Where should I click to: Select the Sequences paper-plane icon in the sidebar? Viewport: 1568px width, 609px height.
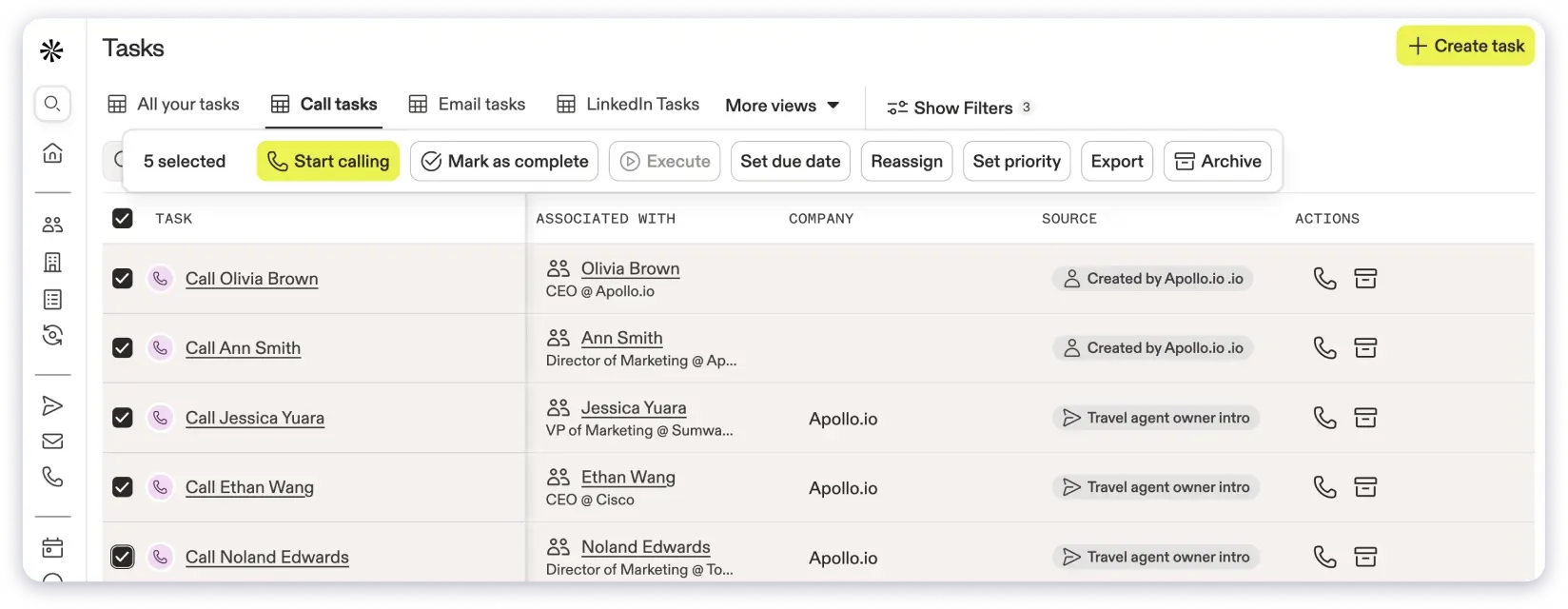pyautogui.click(x=53, y=406)
